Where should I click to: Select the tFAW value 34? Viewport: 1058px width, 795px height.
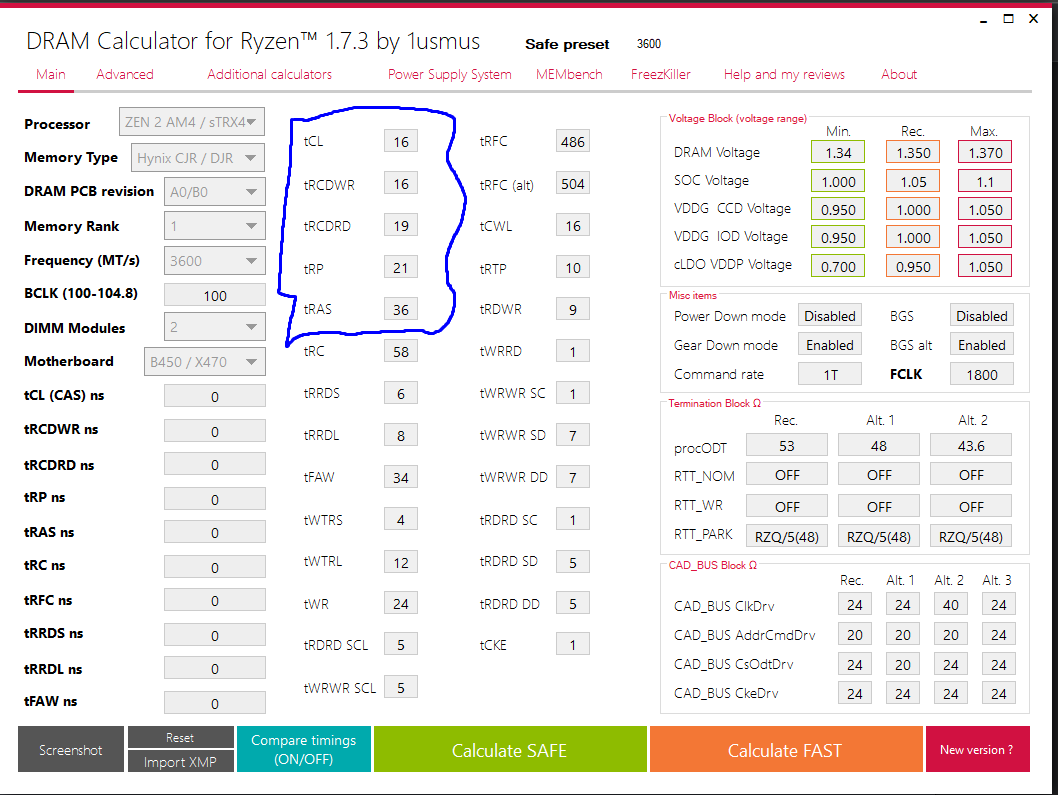[x=401, y=478]
